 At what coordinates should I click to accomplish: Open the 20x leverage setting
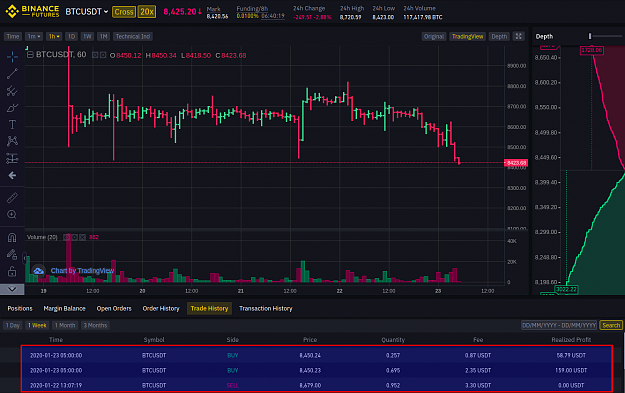tap(147, 12)
